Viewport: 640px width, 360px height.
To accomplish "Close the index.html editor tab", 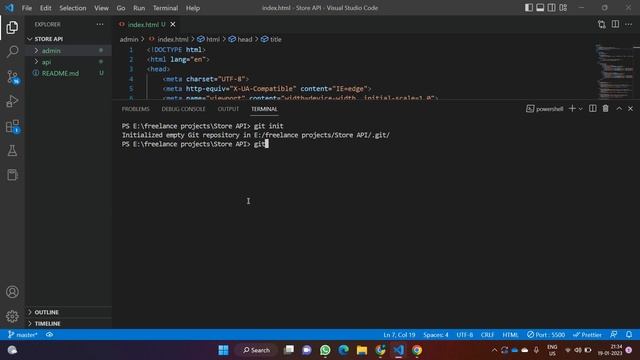I will [173, 24].
